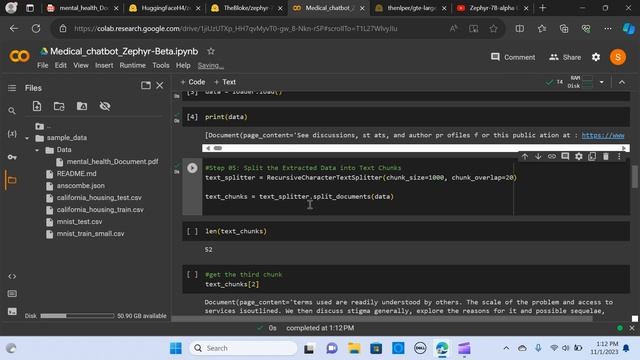Open code snippets sidebar icon

pyautogui.click(x=12, y=276)
